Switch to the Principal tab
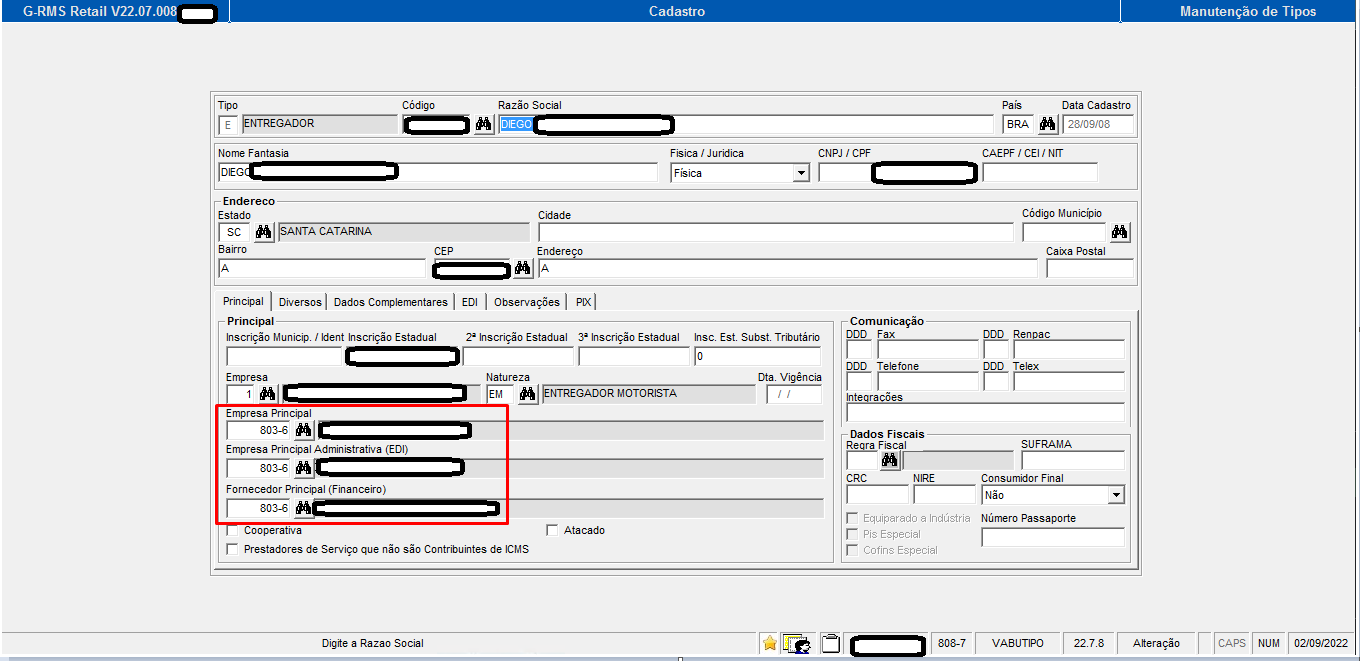Viewport: 1360px width, 661px height. coord(243,302)
